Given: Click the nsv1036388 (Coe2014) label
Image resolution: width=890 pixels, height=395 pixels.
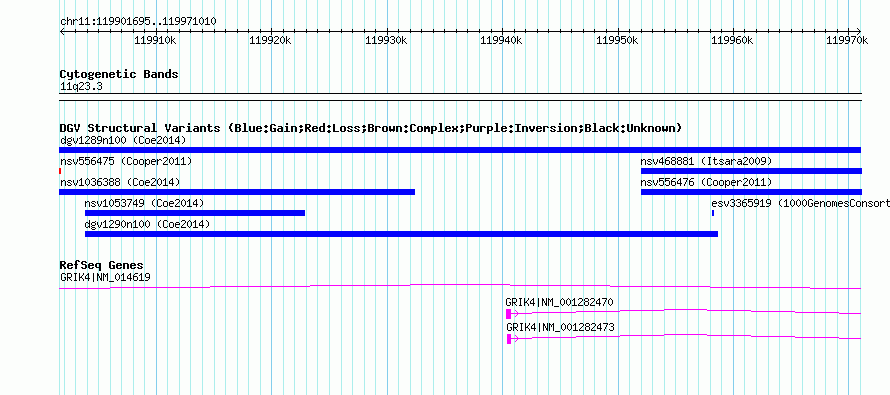Looking at the screenshot, I should [120, 182].
